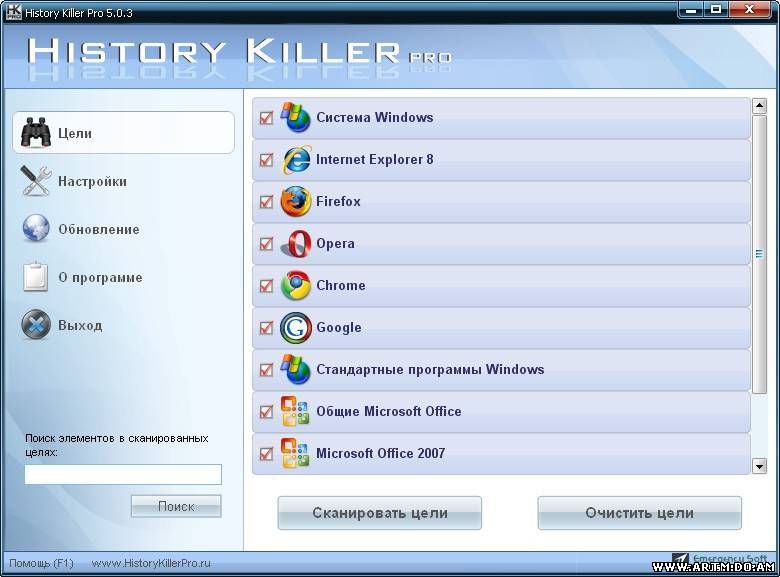Click the Office icon beside Общие Microsoft Office
The width and height of the screenshot is (780, 577).
(295, 411)
